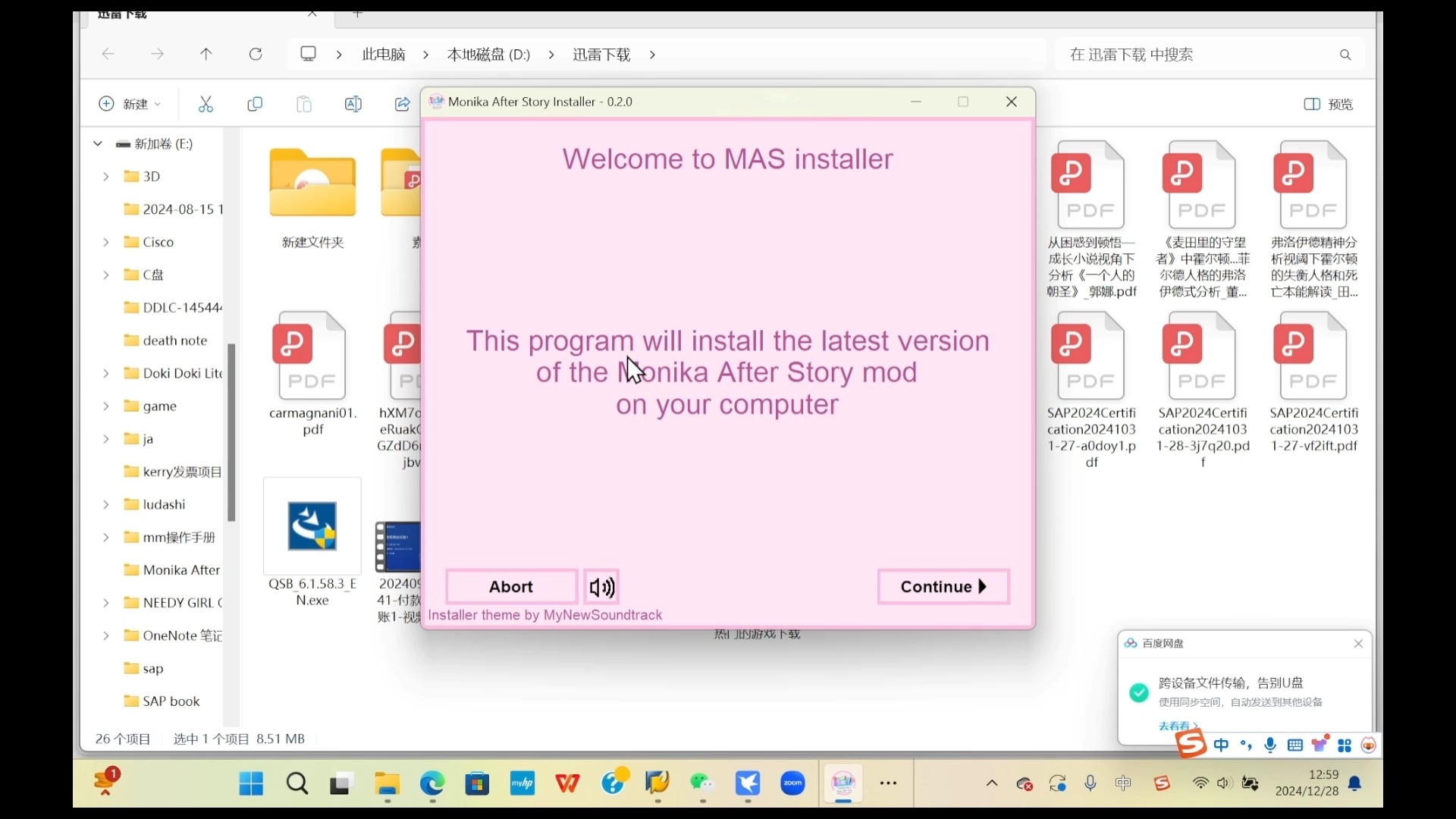Expand chevron after 此电脑 breadcrumb

pyautogui.click(x=426, y=55)
